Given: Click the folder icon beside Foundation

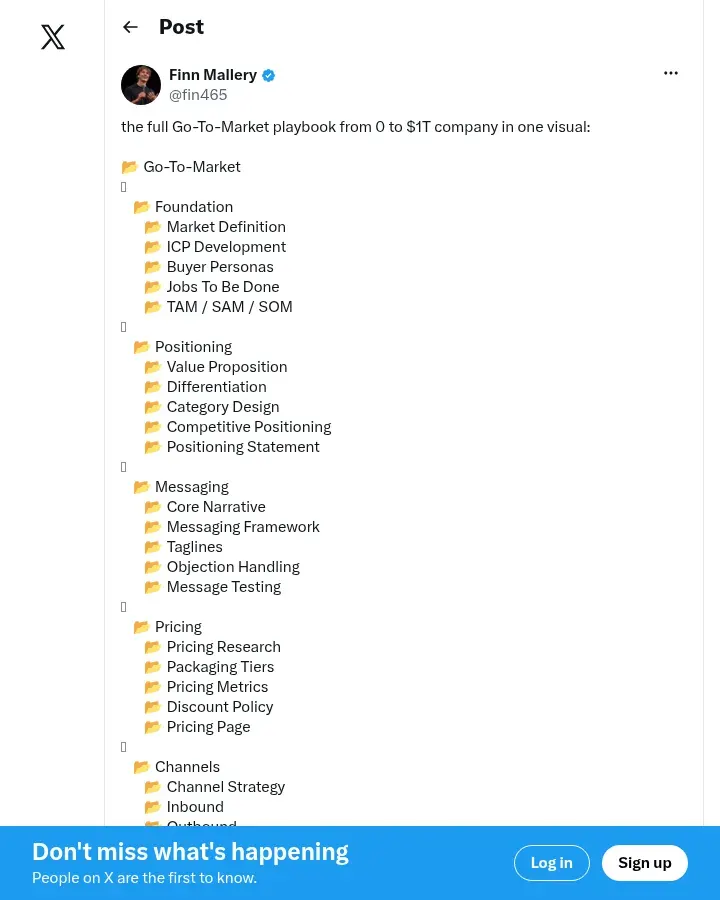Looking at the screenshot, I should pyautogui.click(x=141, y=207).
